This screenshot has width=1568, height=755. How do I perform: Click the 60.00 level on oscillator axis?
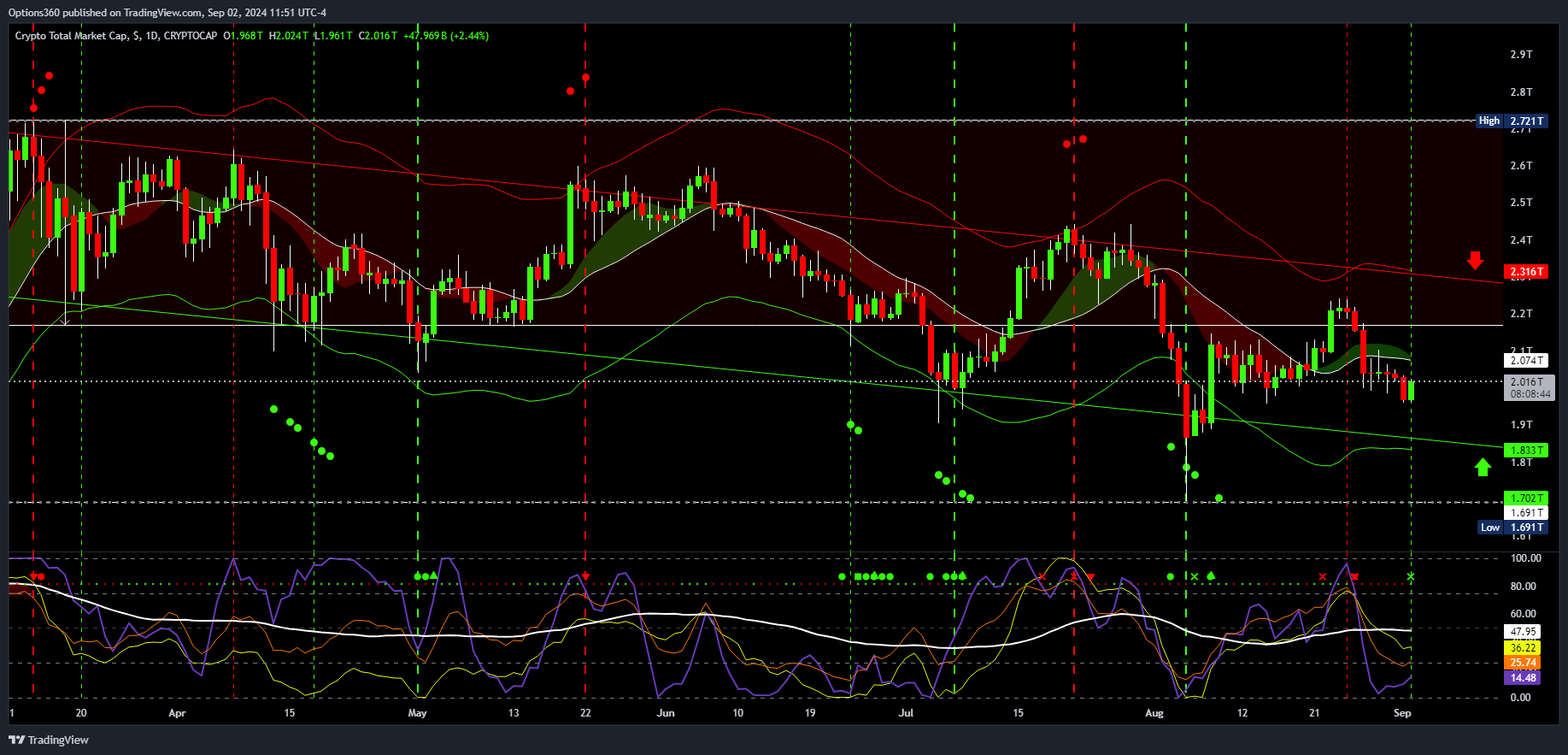click(x=1523, y=614)
